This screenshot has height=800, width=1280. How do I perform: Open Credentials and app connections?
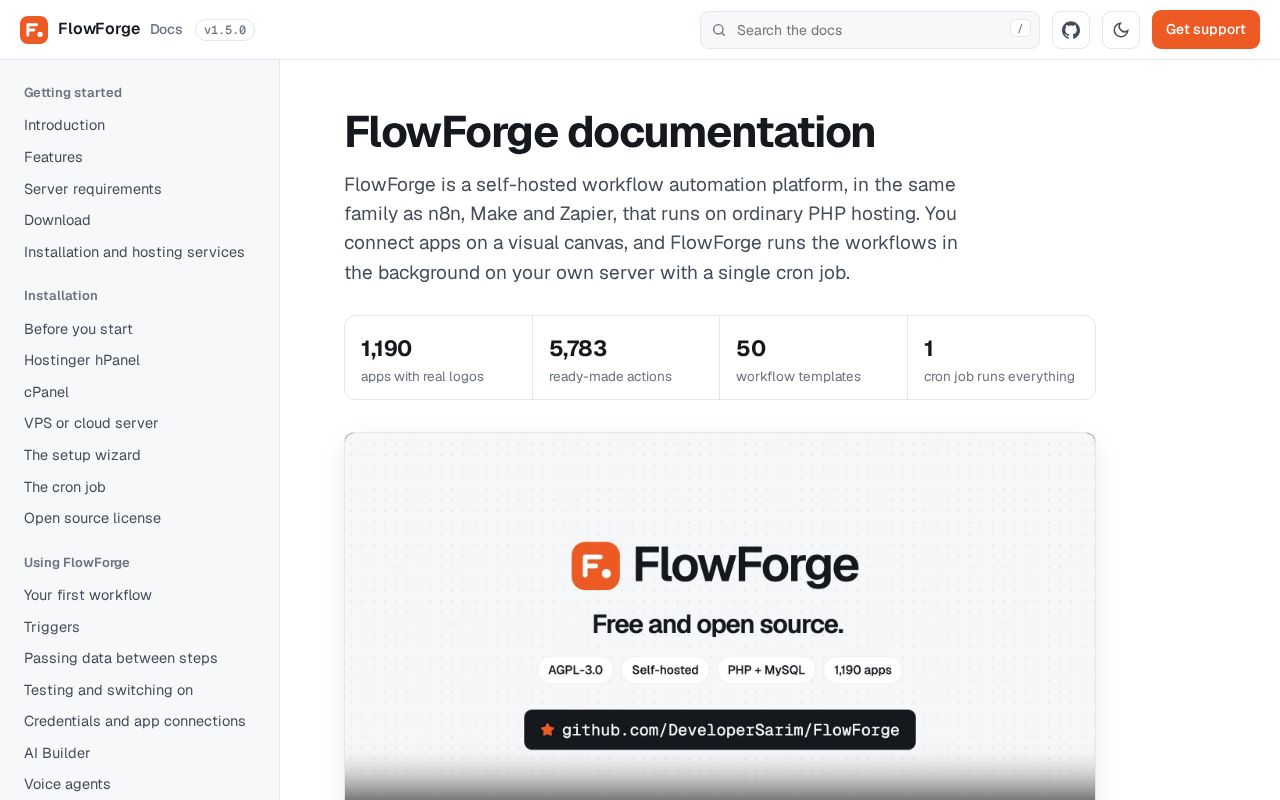coord(135,721)
